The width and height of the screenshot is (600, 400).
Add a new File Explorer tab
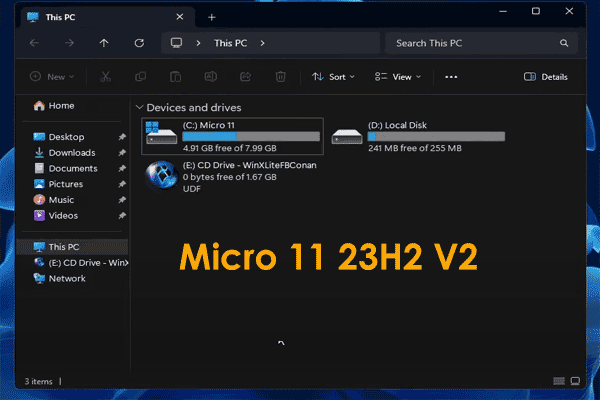point(212,17)
